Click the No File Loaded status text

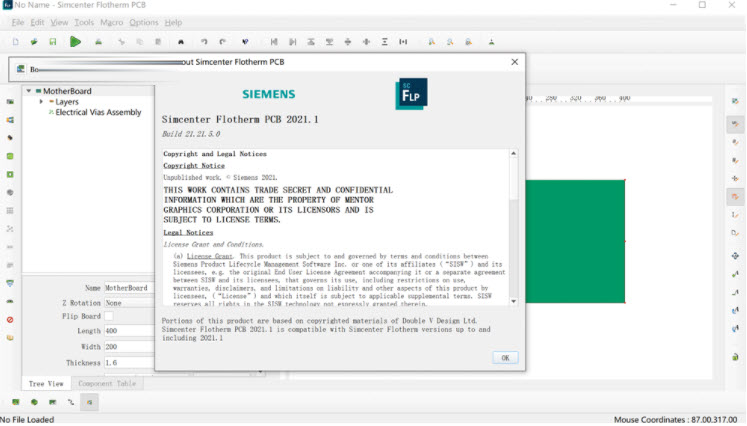pyautogui.click(x=27, y=420)
